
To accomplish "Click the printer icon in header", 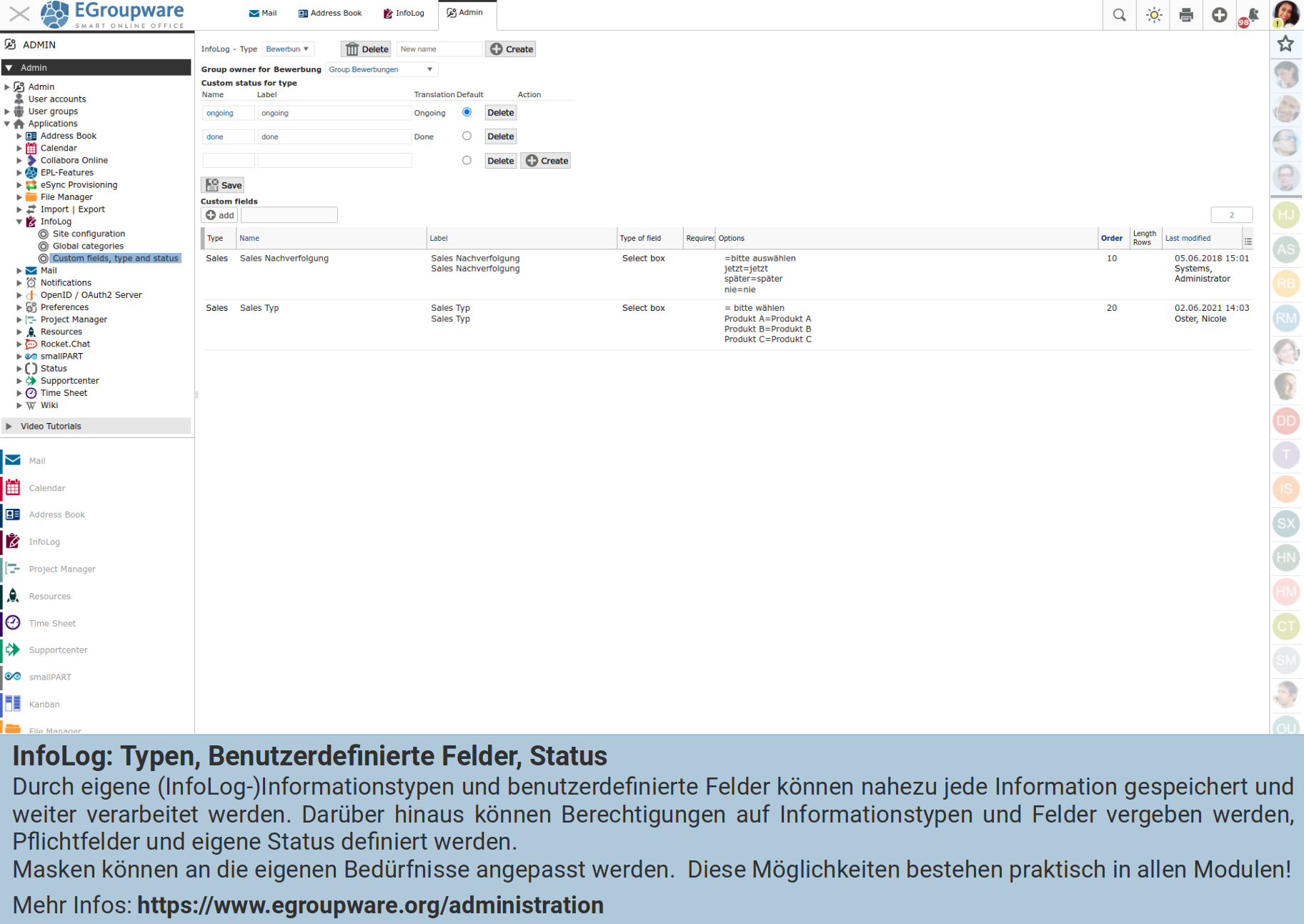I will pyautogui.click(x=1186, y=15).
